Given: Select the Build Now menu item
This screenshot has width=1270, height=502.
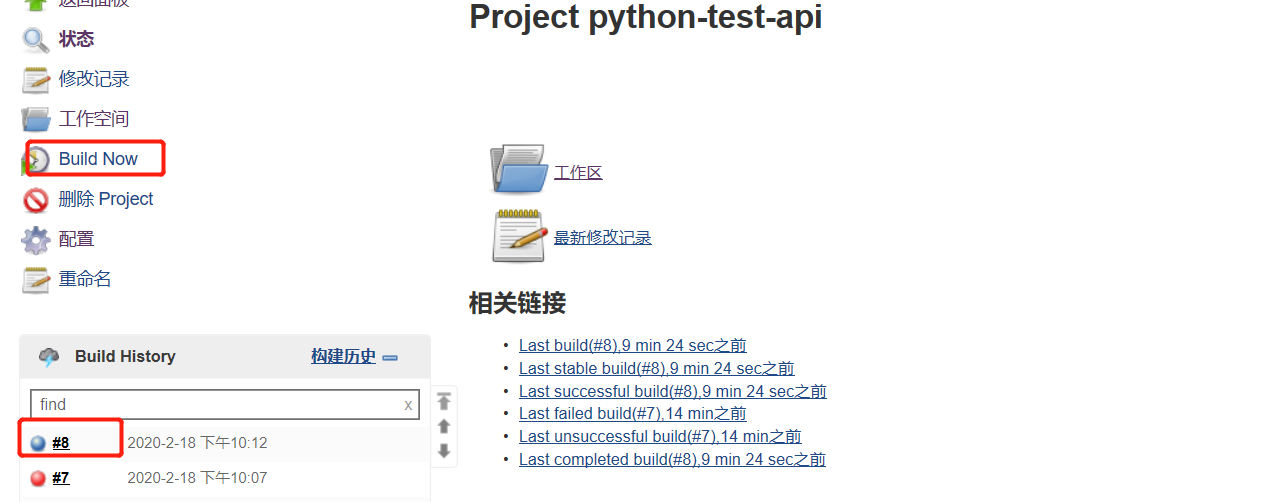Looking at the screenshot, I should tap(98, 159).
